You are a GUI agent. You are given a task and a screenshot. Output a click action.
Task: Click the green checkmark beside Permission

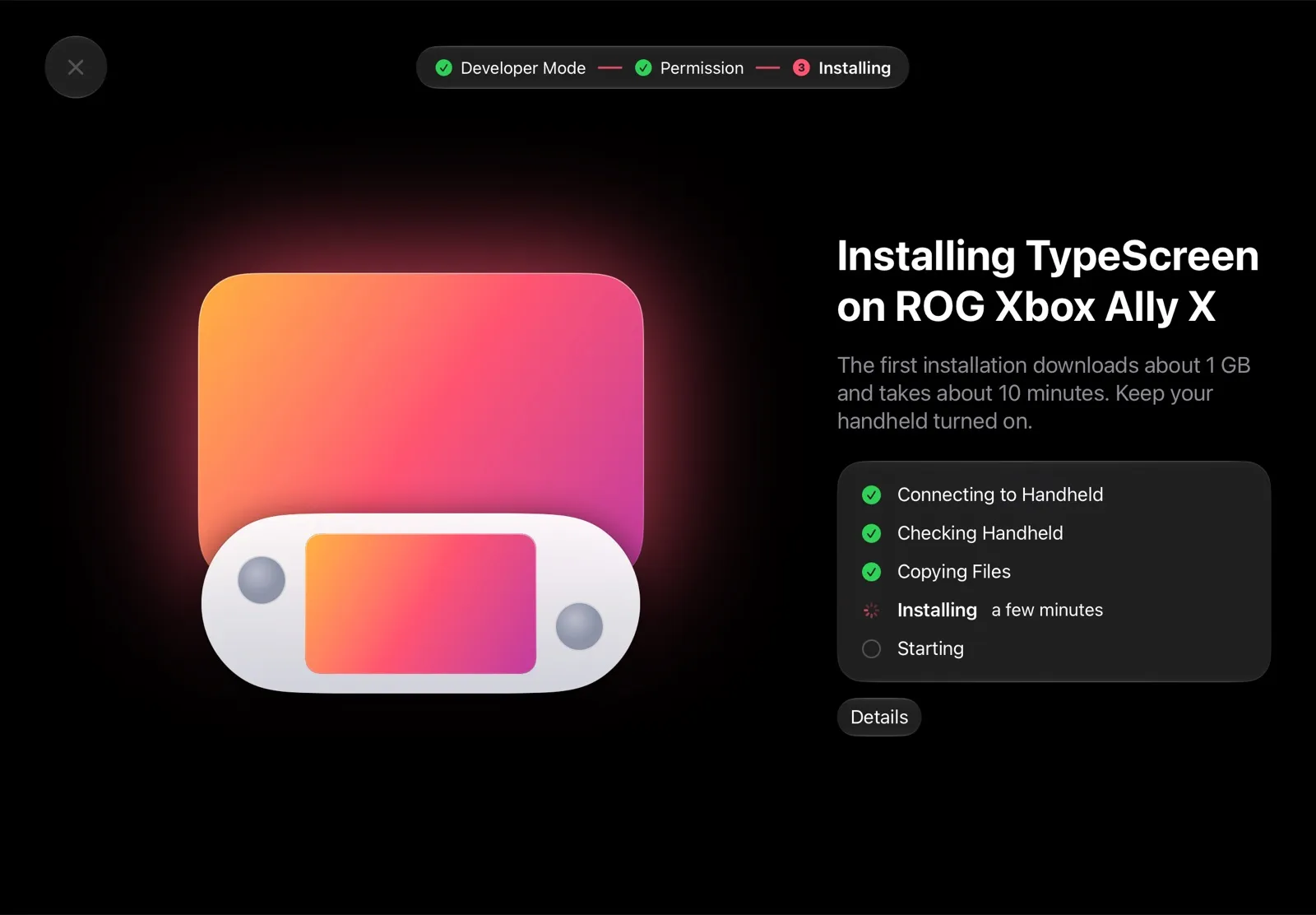point(643,68)
